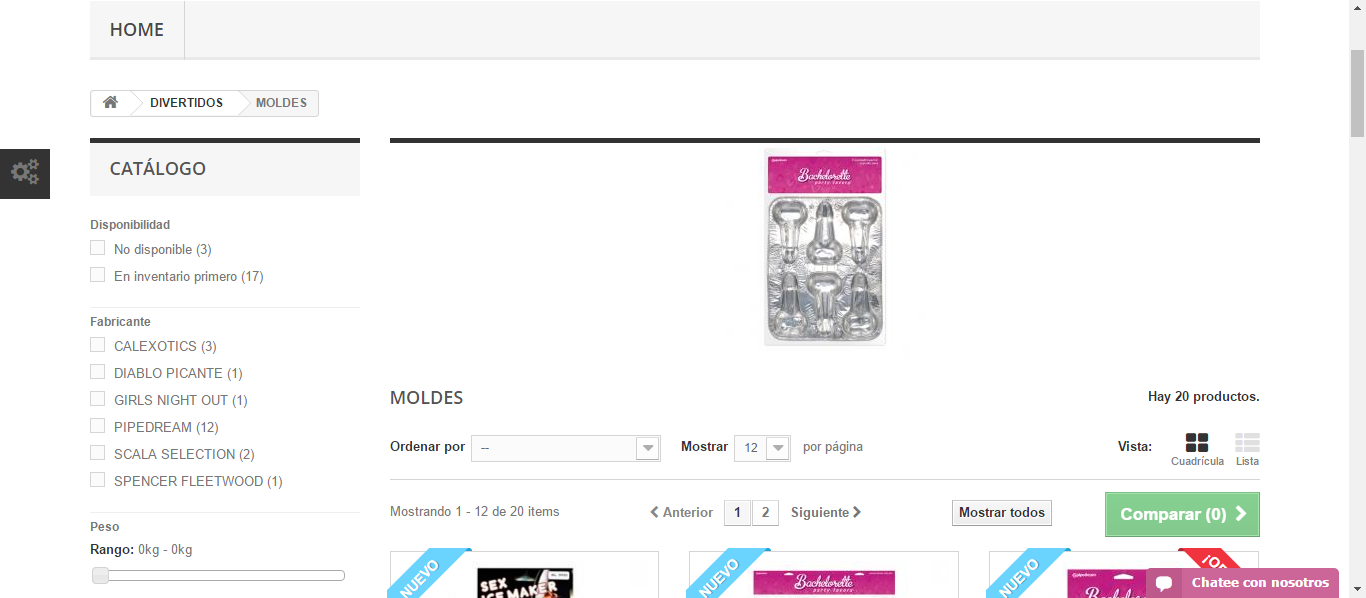Screen dimensions: 1366x598
Task: Click the Siguiente right arrow
Action: [857, 513]
